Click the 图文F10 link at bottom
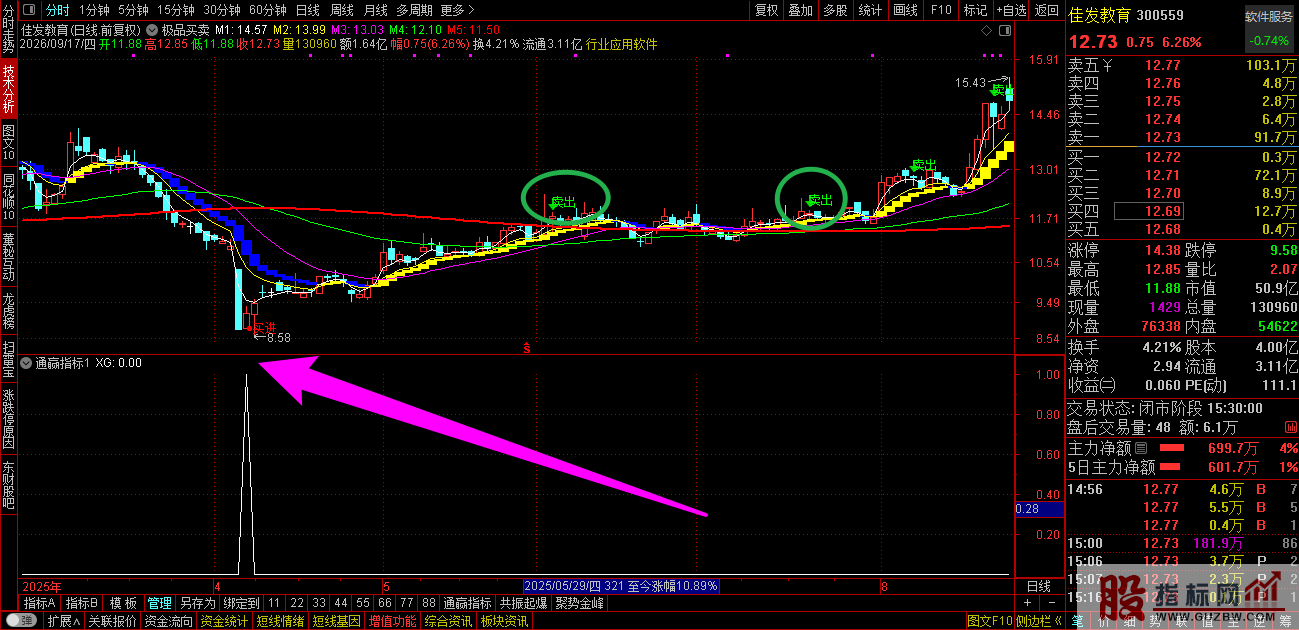 (989, 621)
